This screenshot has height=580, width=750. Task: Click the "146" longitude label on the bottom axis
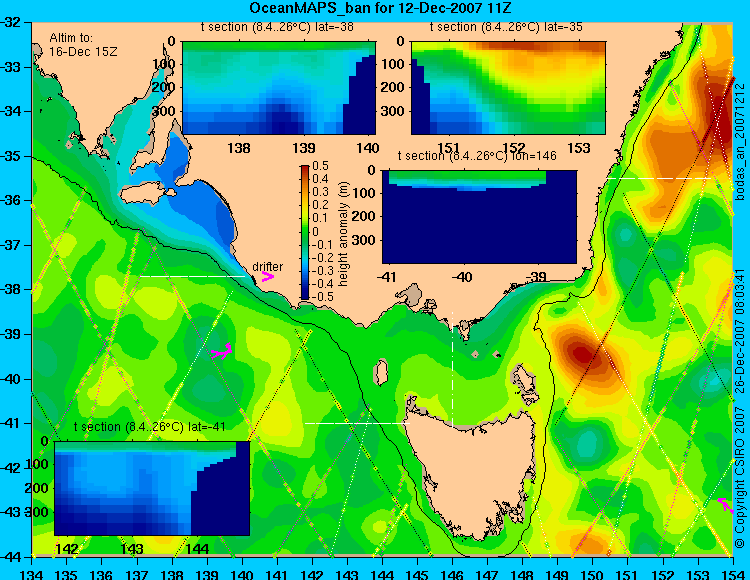pos(452,574)
